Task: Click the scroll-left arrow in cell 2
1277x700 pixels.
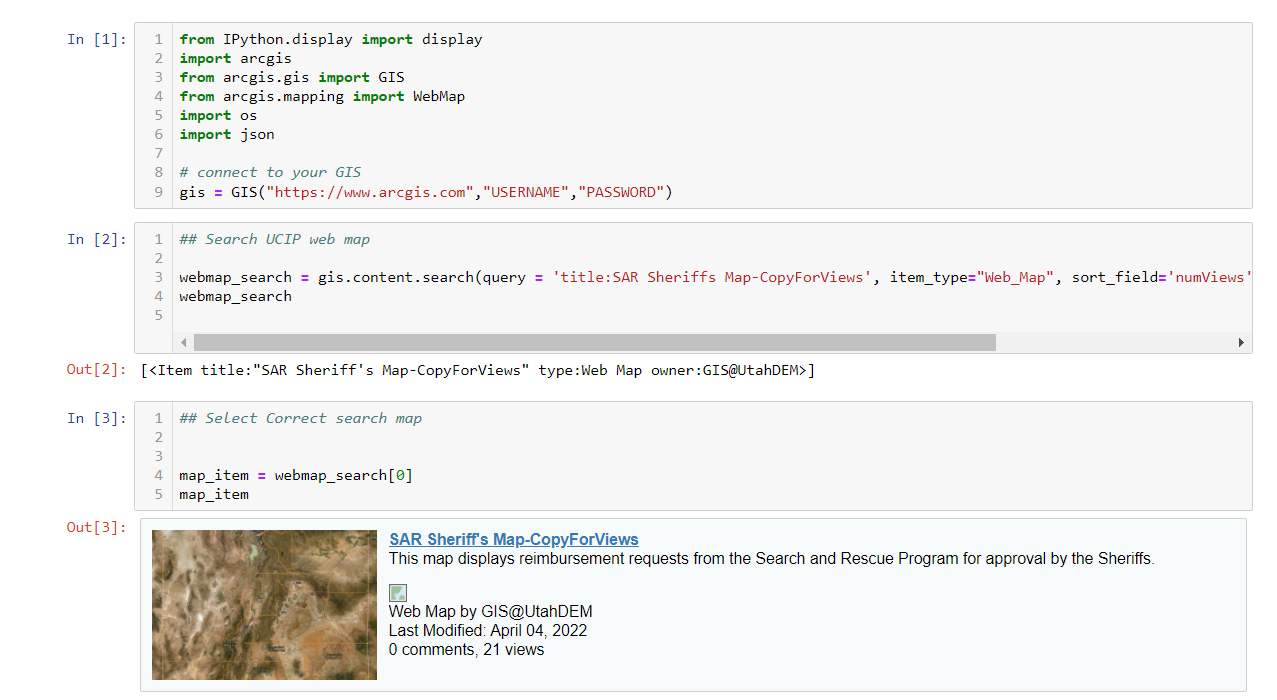Action: [x=184, y=343]
